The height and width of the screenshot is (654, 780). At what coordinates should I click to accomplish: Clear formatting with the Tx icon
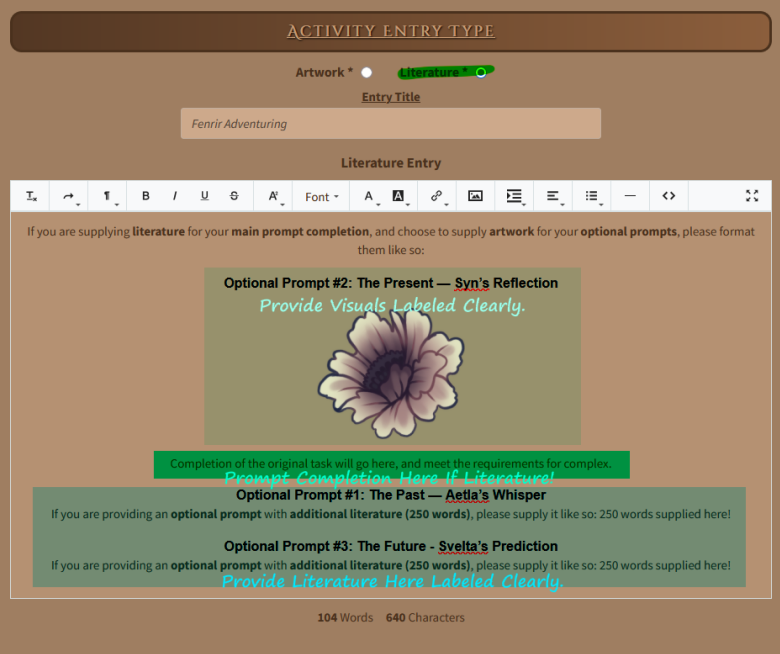tap(31, 196)
